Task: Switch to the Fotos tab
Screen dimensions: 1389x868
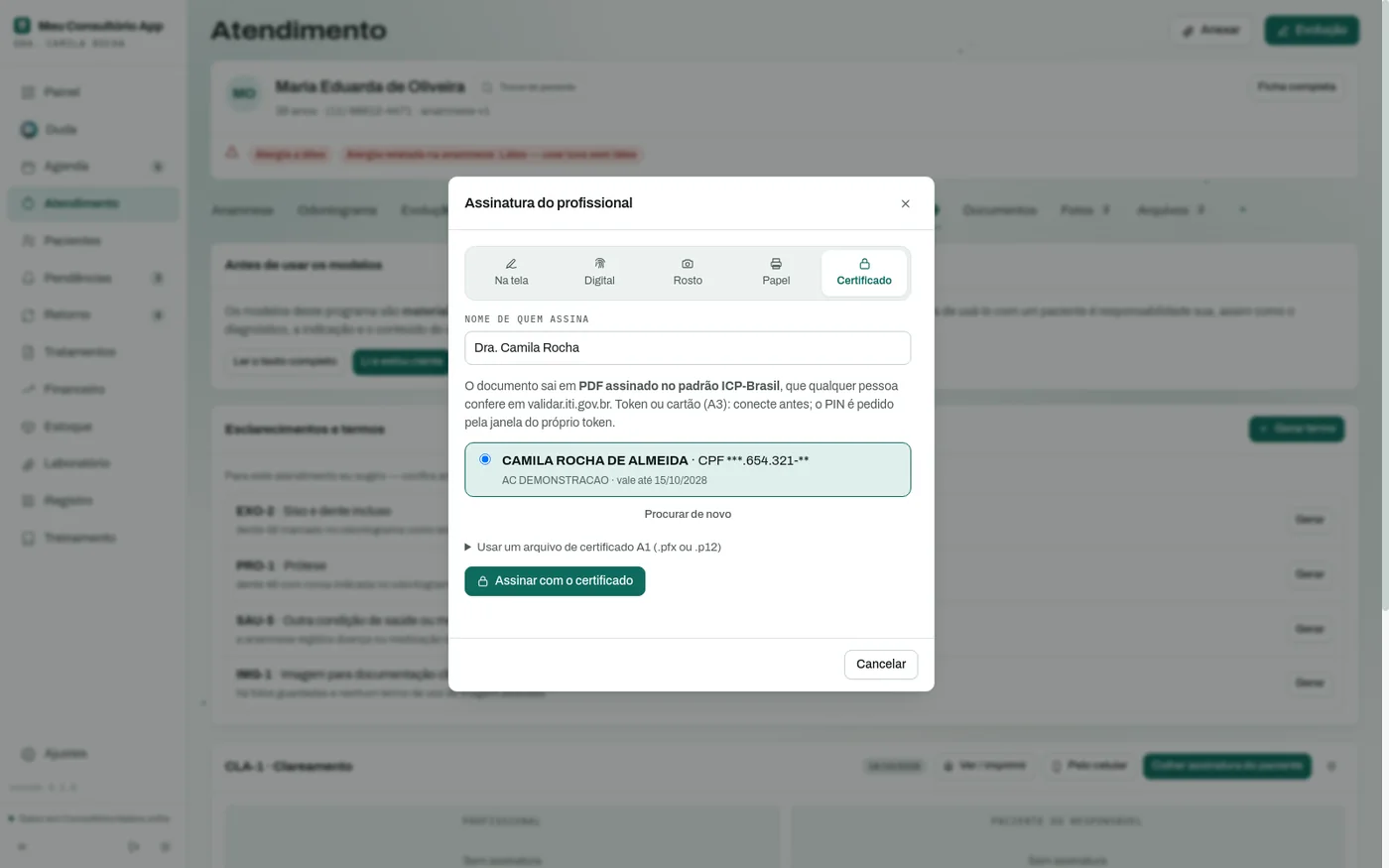Action: (1084, 210)
